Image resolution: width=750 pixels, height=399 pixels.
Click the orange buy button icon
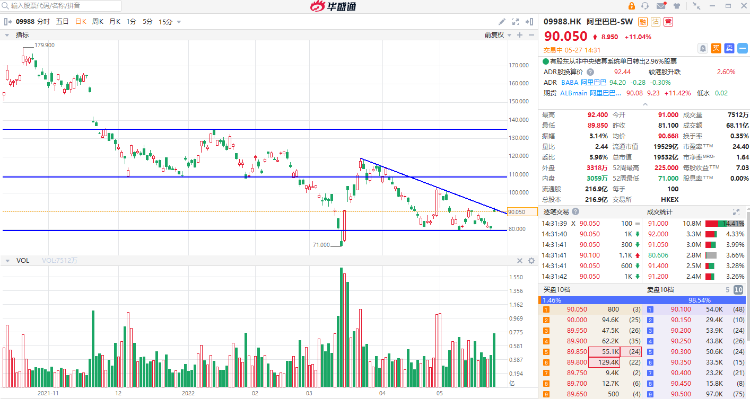[x=716, y=48]
